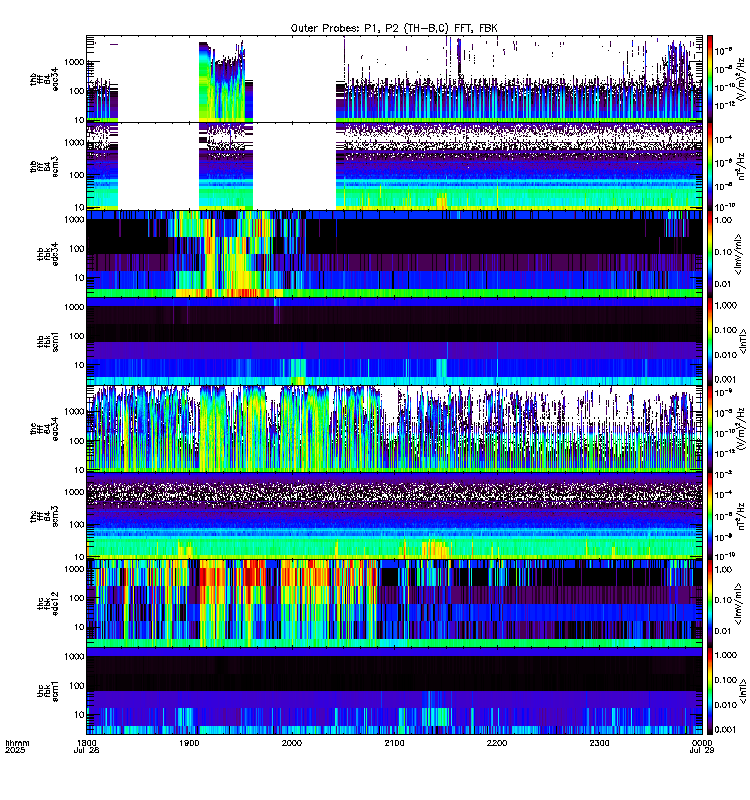The width and height of the screenshot is (750, 800).
Task: Click the thb fbk scm1 spectrogram panel
Action: pyautogui.click(x=394, y=341)
